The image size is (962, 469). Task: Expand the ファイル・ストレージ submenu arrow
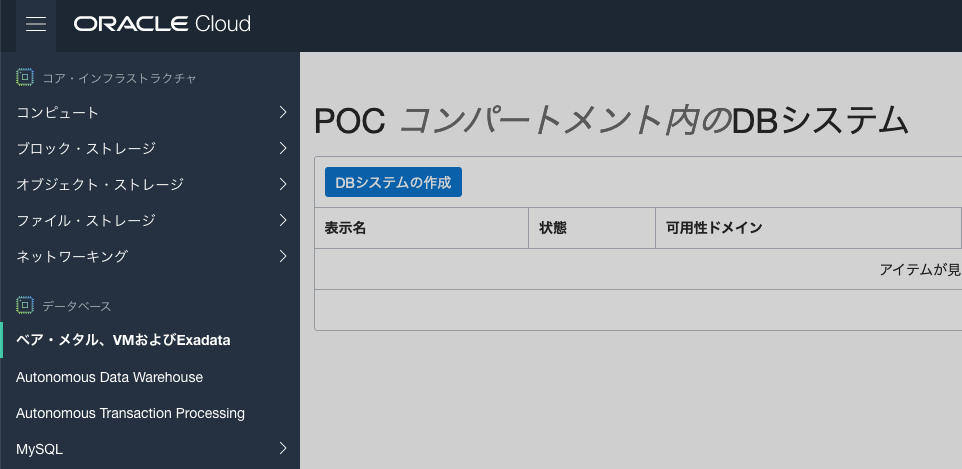pos(283,220)
